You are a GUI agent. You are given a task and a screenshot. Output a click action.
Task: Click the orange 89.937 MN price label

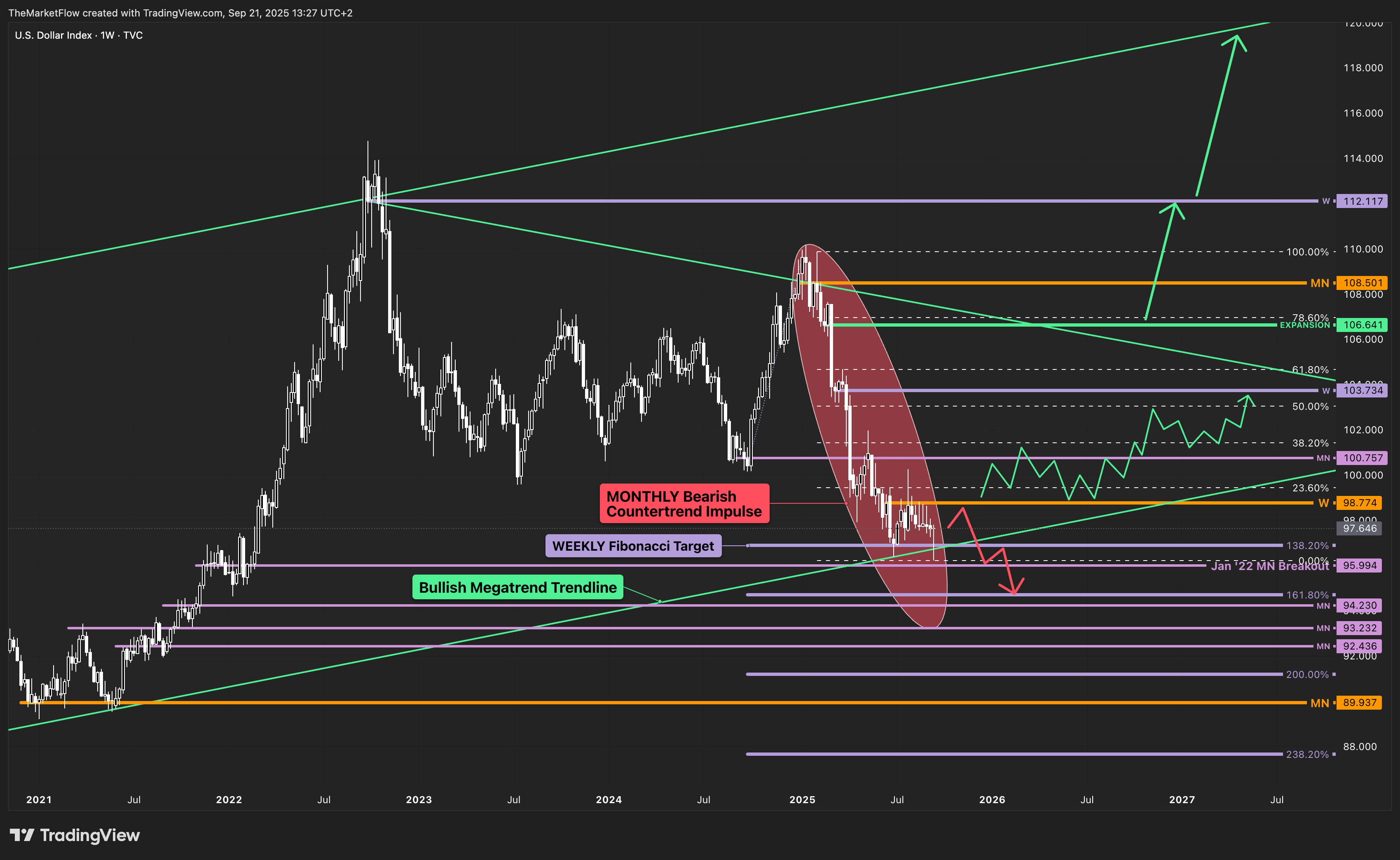[x=1359, y=703]
